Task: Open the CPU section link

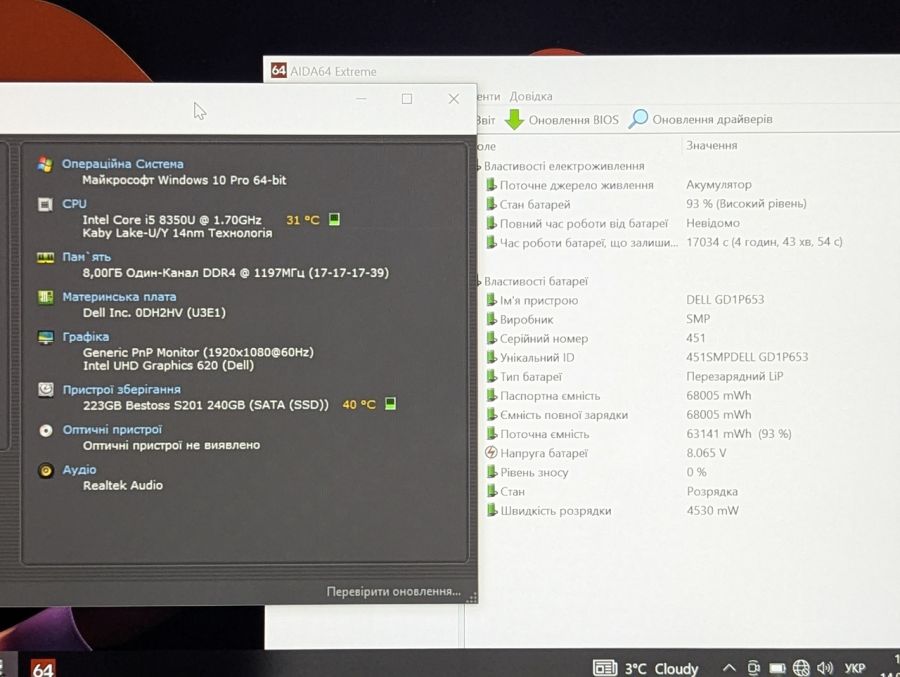Action: (74, 204)
